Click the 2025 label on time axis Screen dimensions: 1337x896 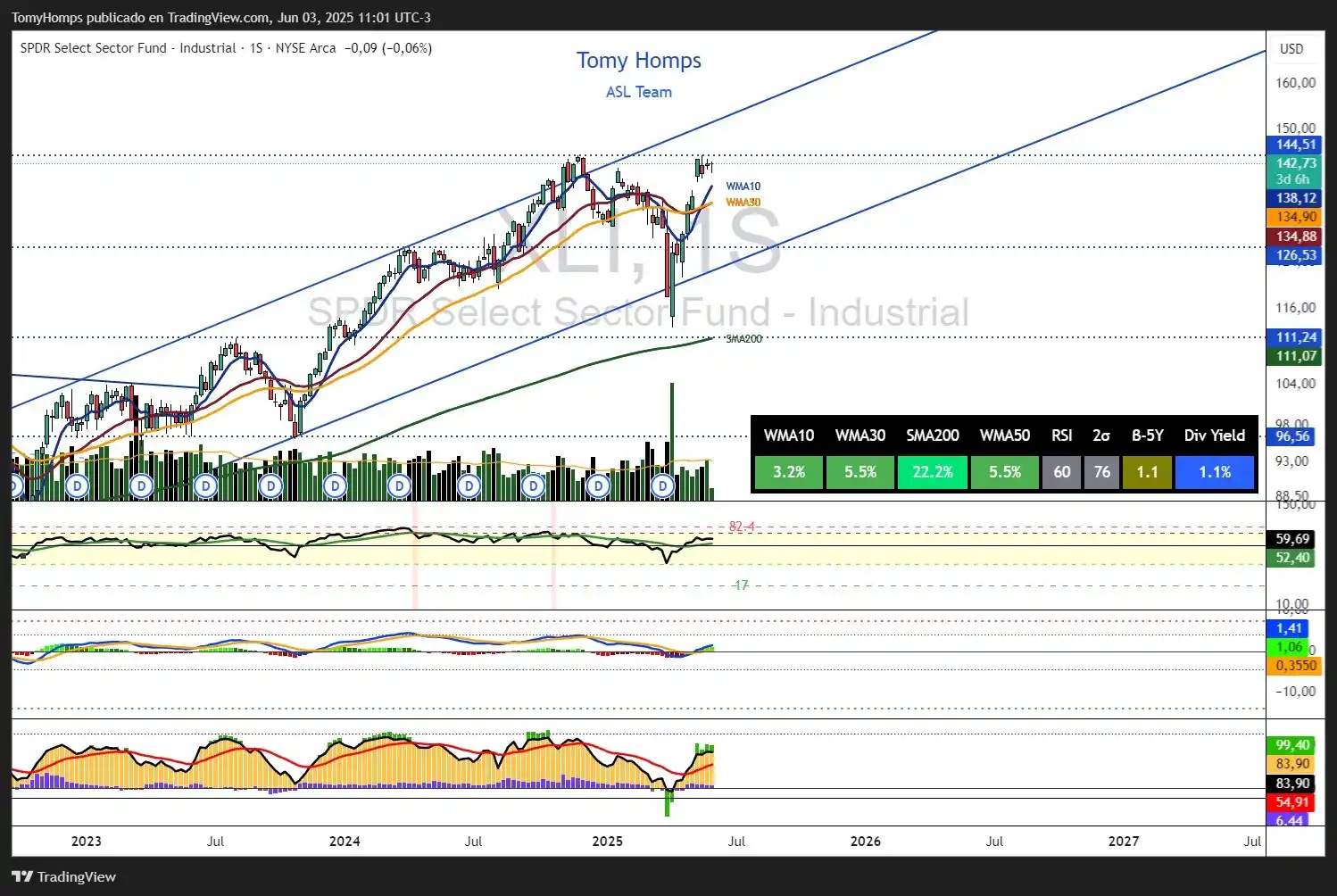click(x=608, y=841)
